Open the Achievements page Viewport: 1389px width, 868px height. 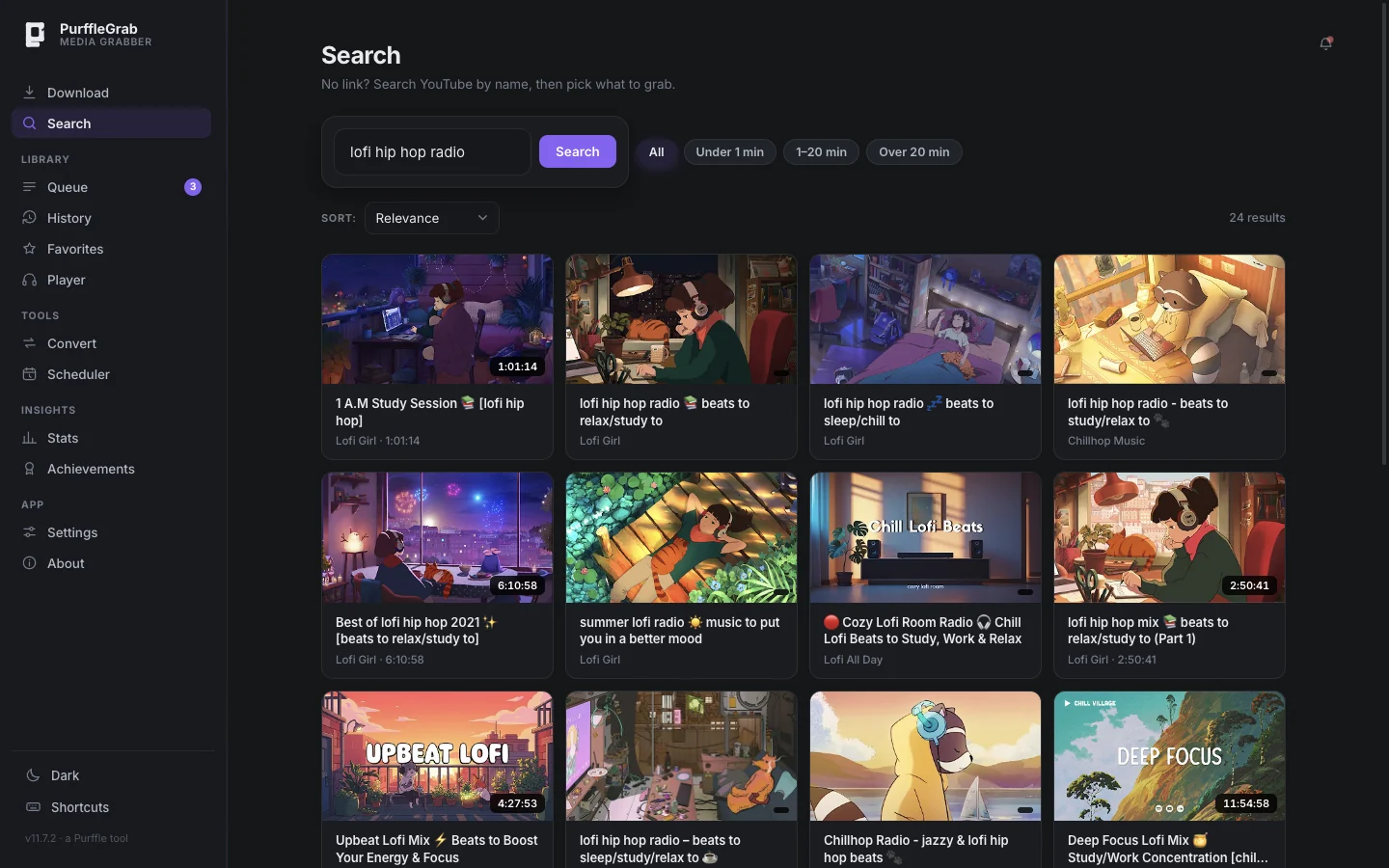tap(111, 469)
